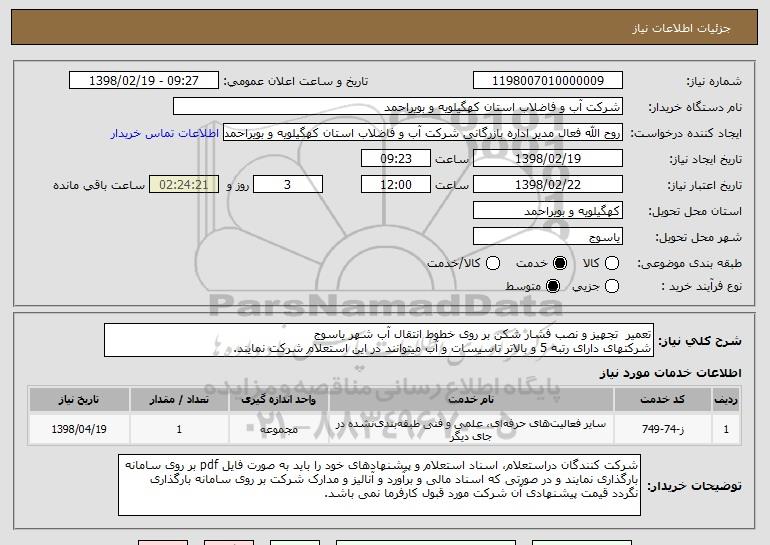This screenshot has height=545, width=770.
Task: Click the delivery city field یاسوج
Action: [x=548, y=237]
